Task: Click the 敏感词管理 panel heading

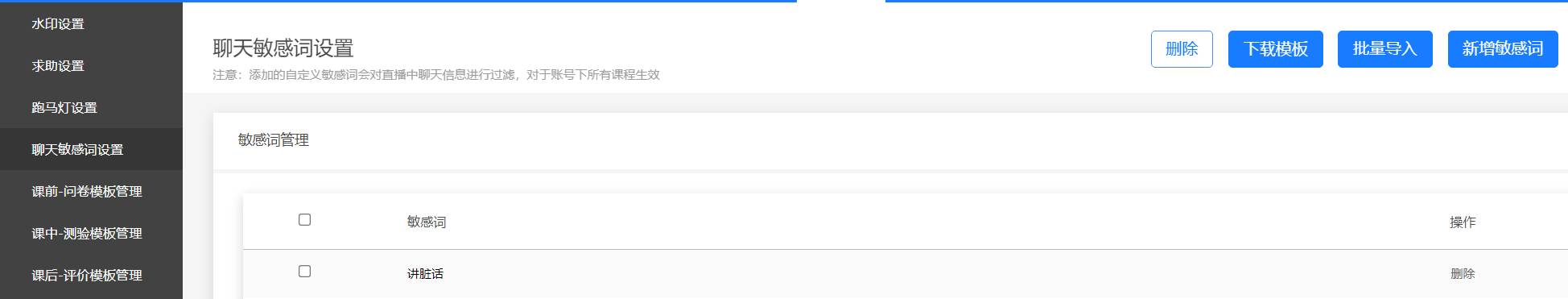Action: (x=274, y=140)
